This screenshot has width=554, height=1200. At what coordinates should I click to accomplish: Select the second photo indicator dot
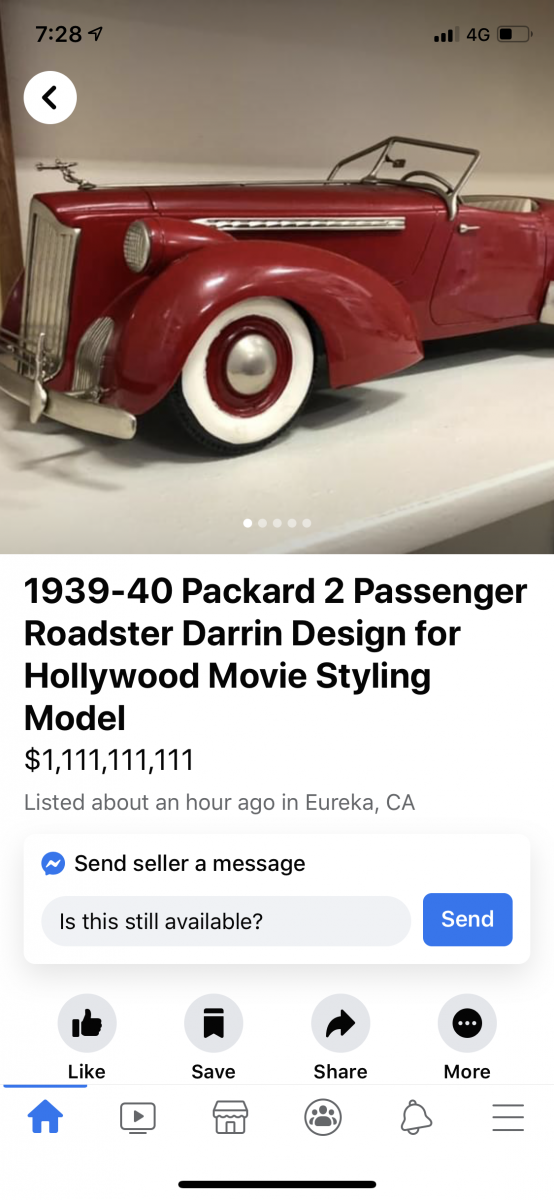[x=262, y=523]
